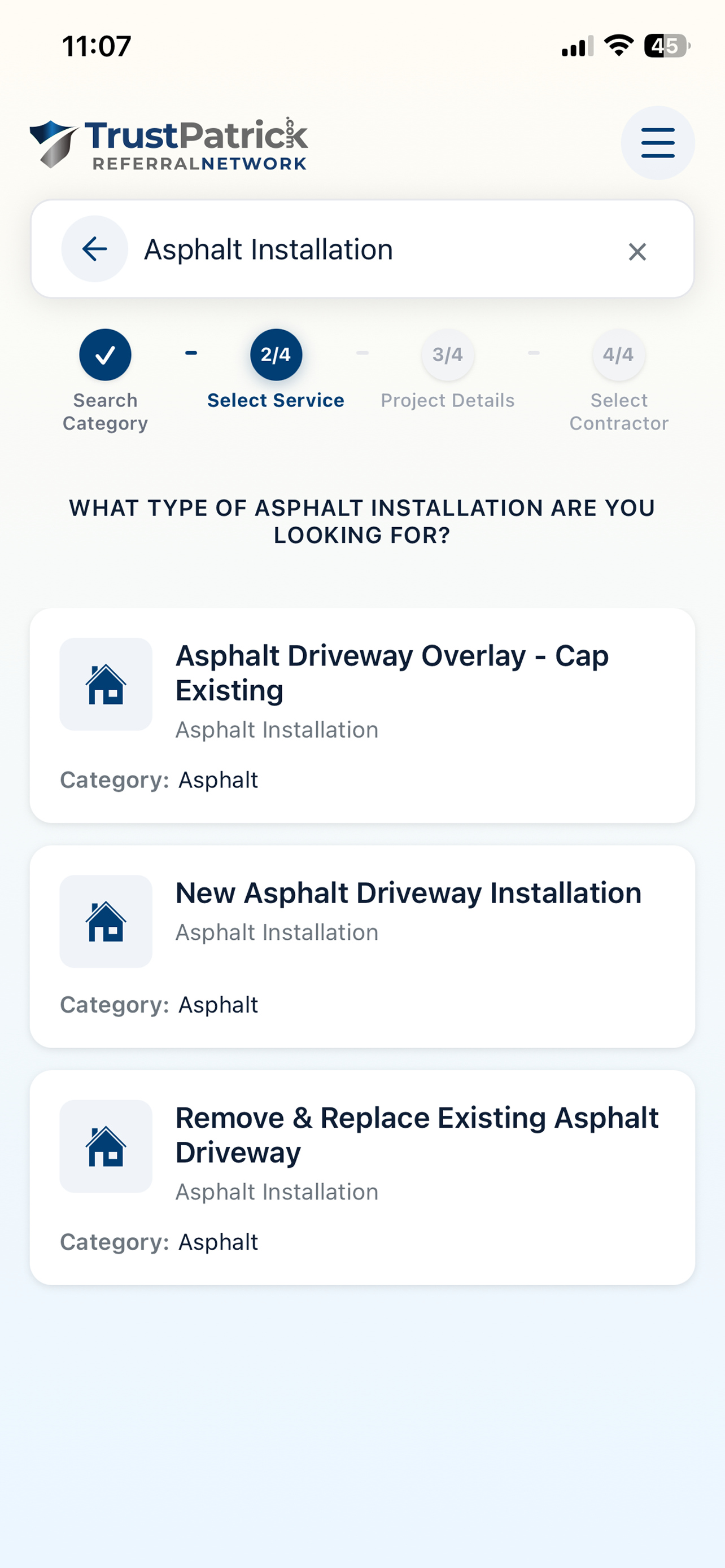
Task: Go back using the arrow icon
Action: point(95,249)
